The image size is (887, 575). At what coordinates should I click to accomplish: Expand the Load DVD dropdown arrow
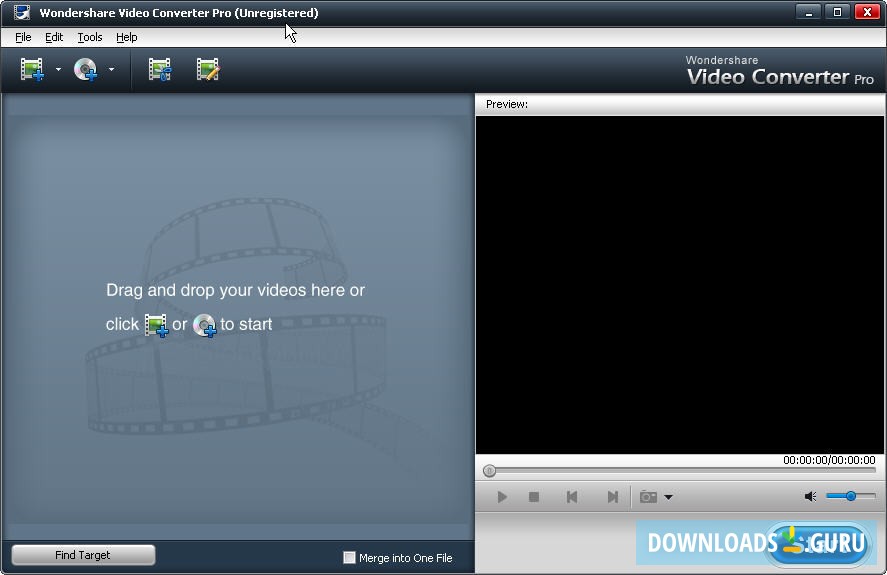point(111,70)
